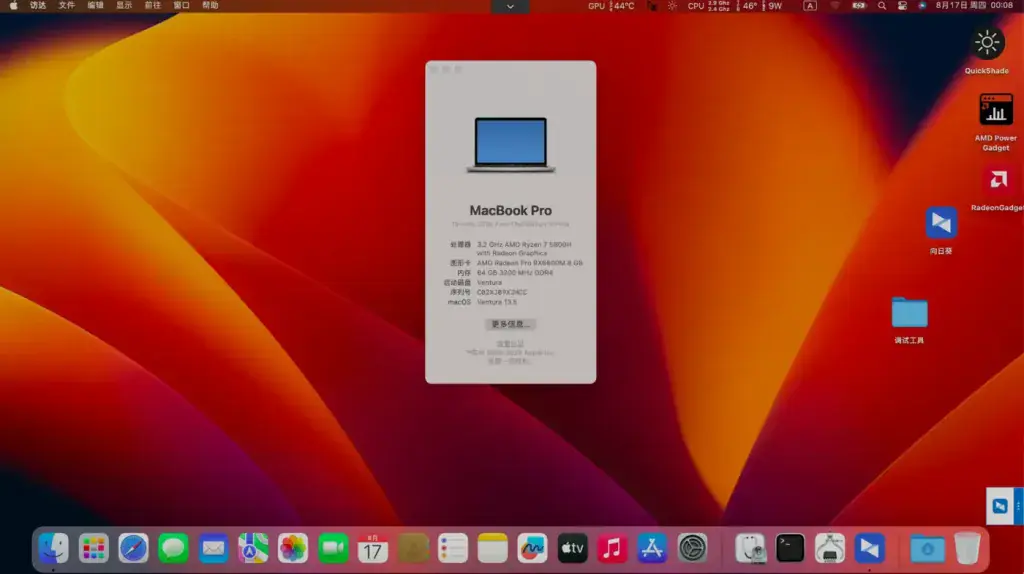
Task: Launch Music app from Dock
Action: click(612, 548)
